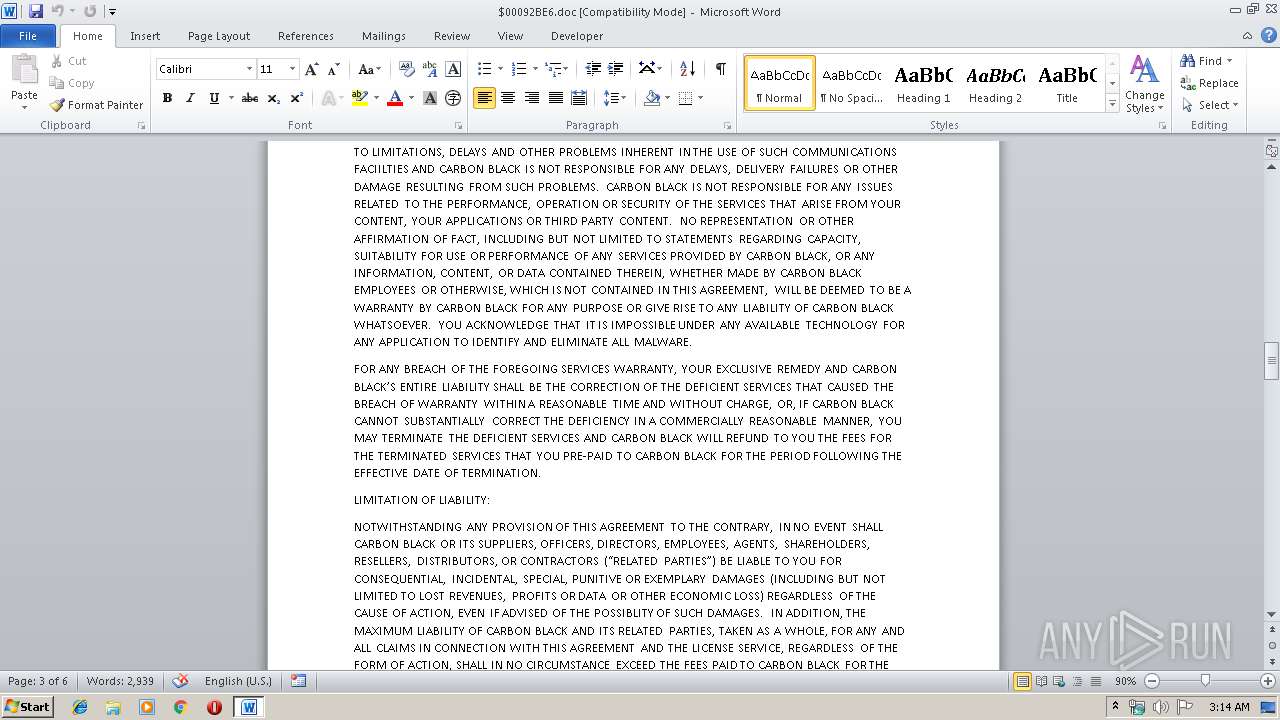Apply the Title style
1280x720 pixels.
[1067, 83]
